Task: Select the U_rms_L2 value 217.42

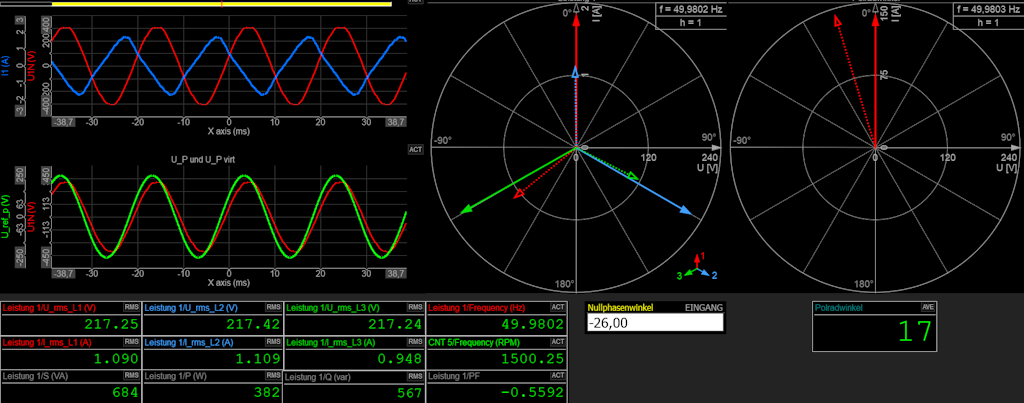Action: (x=253, y=324)
